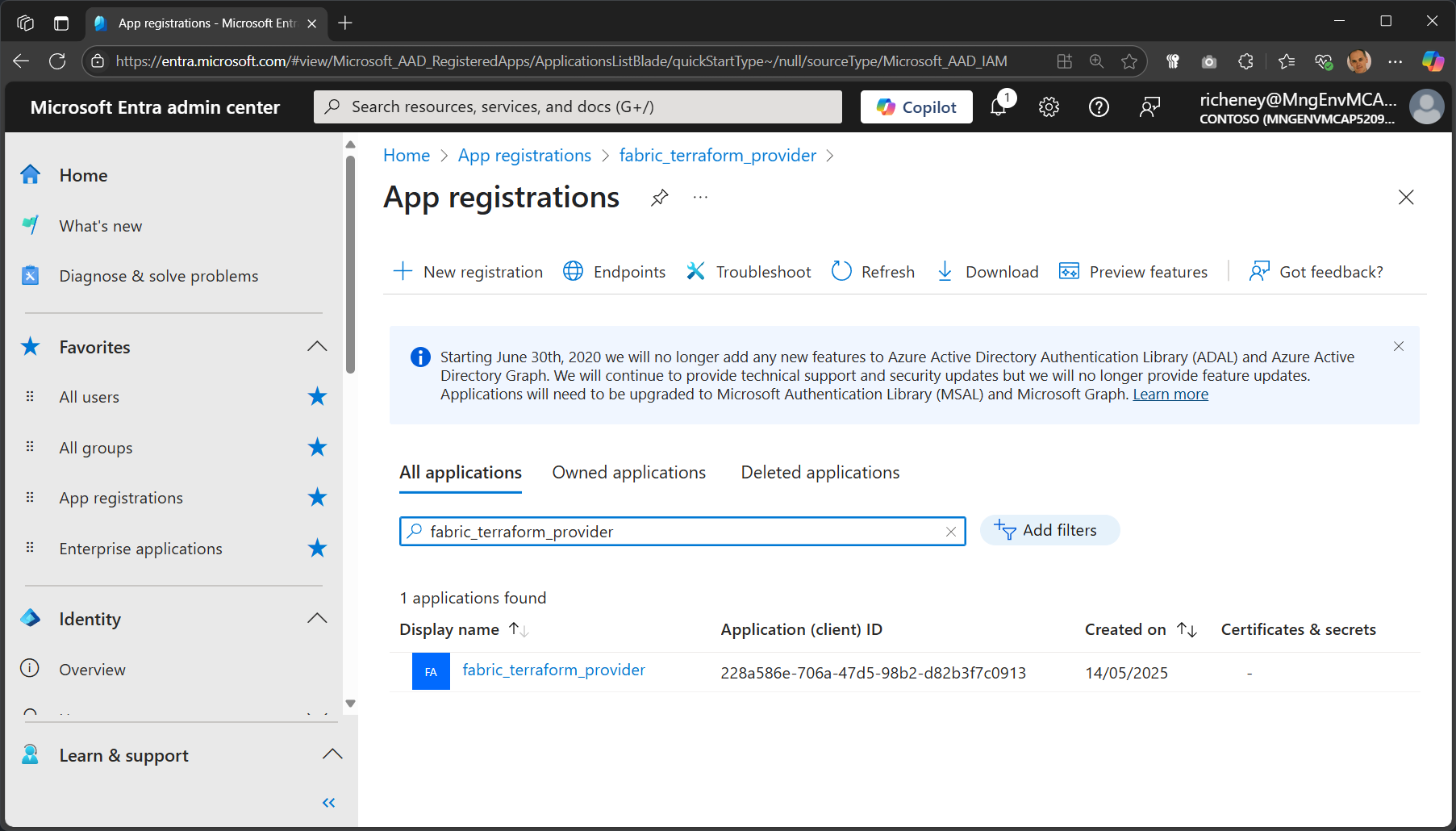Collapse the left navigation sidebar
The width and height of the screenshot is (1456, 831).
pos(328,802)
